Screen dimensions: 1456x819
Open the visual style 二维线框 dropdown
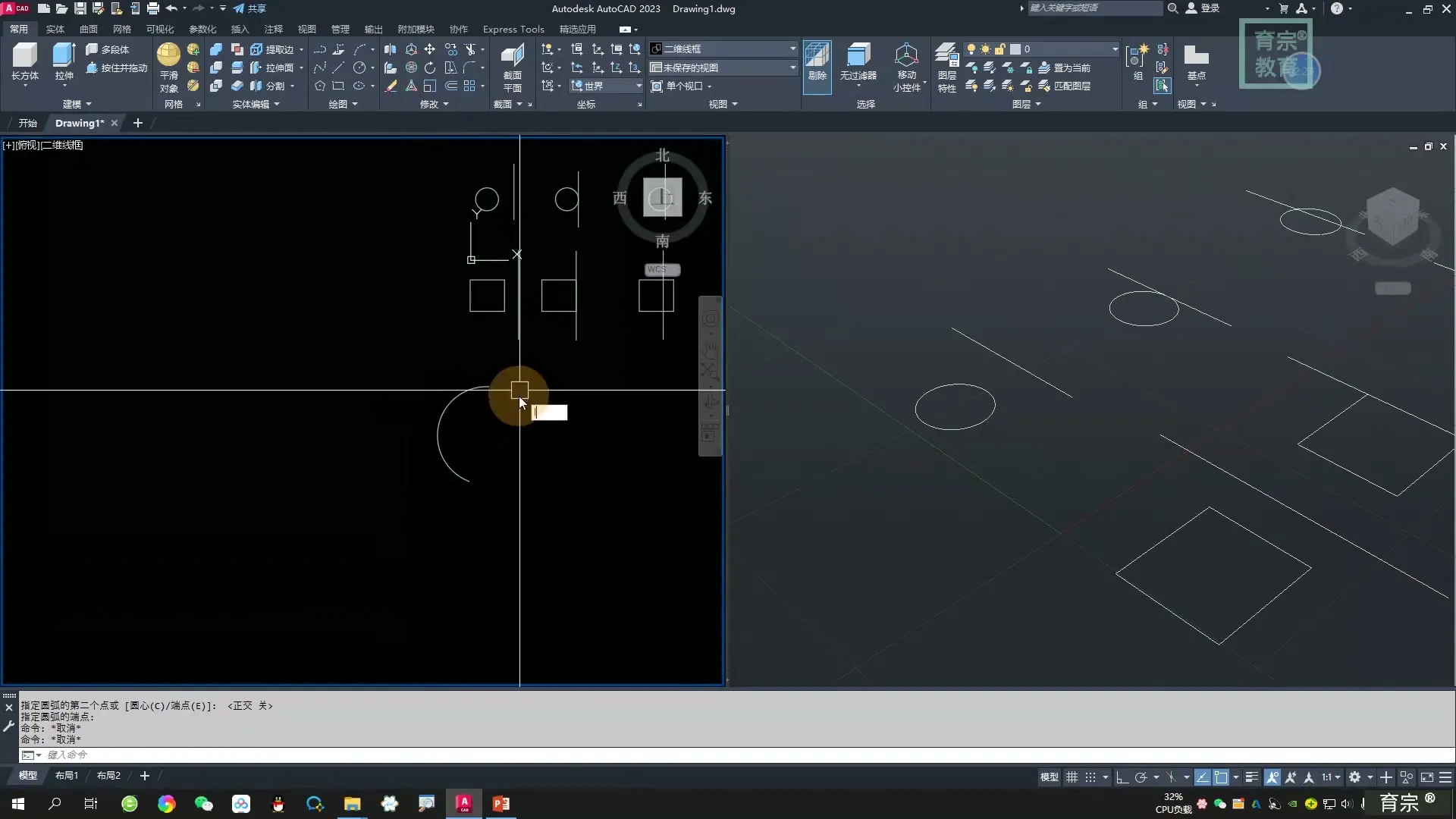tap(792, 49)
